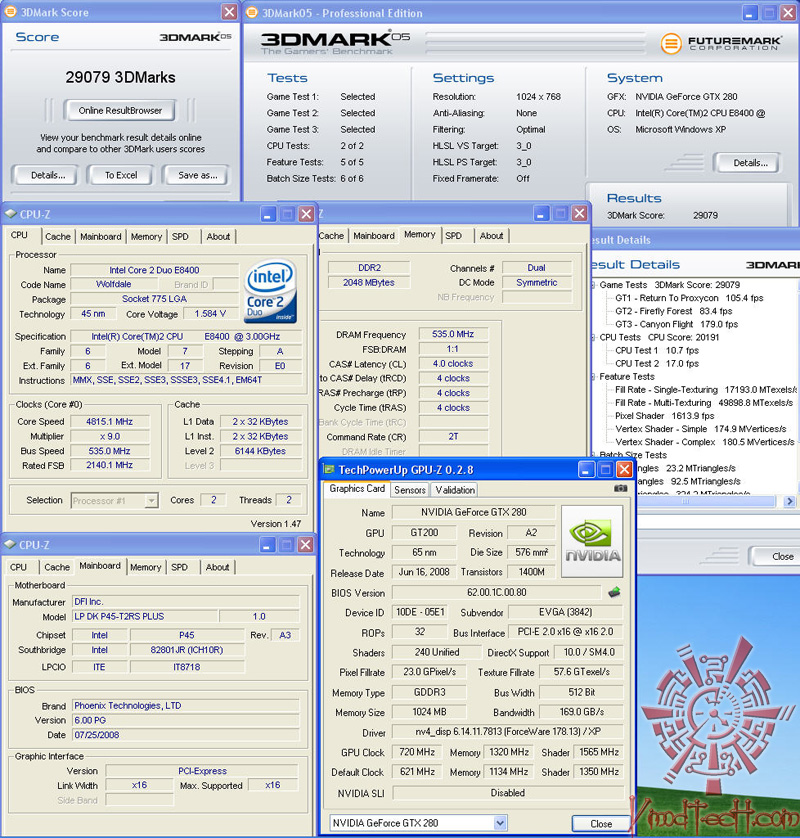Open Cache tab in CPU-Z mainboard window
Image resolution: width=800 pixels, height=838 pixels.
(x=57, y=567)
